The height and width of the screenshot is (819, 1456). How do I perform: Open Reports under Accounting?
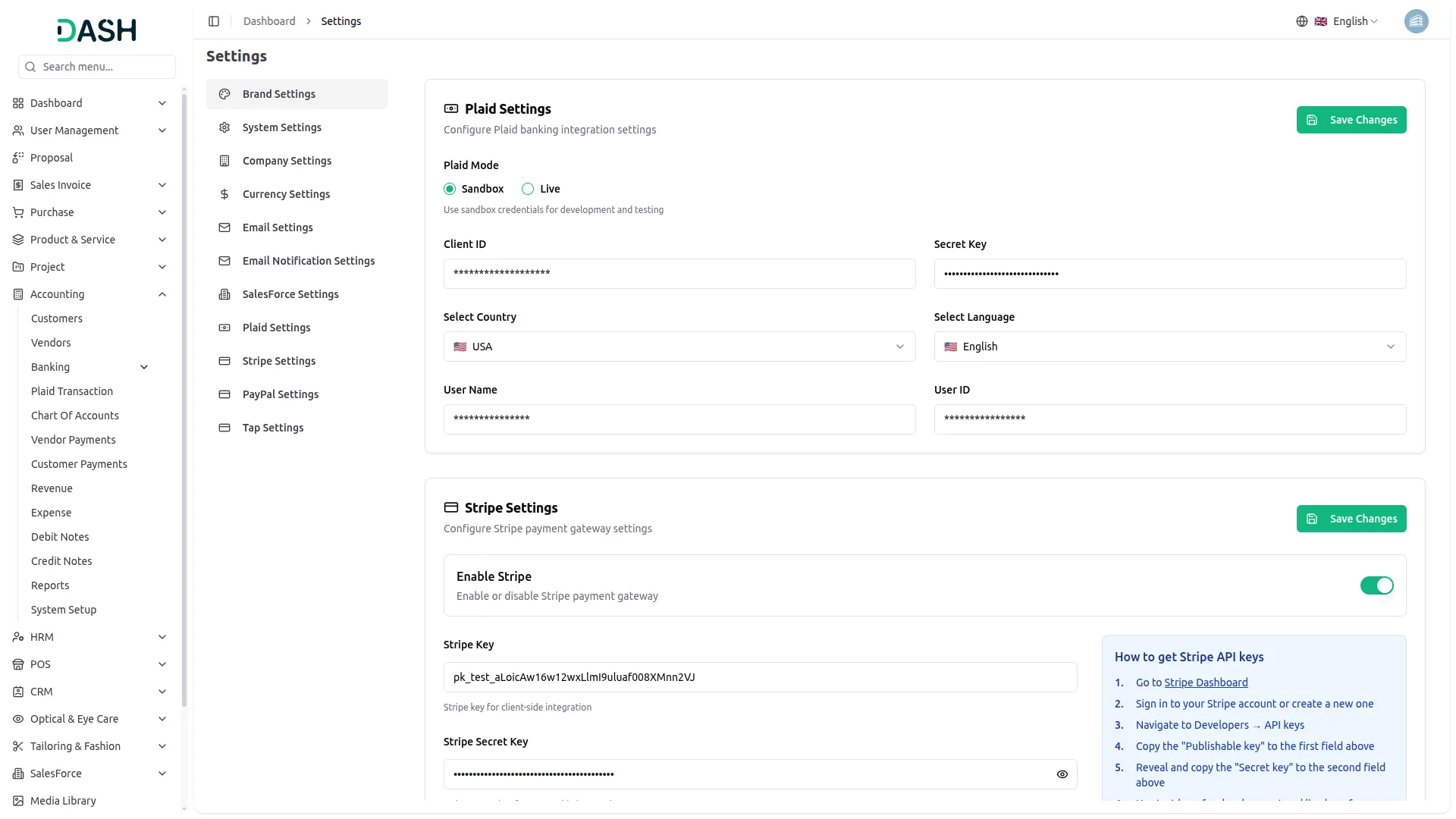click(50, 585)
